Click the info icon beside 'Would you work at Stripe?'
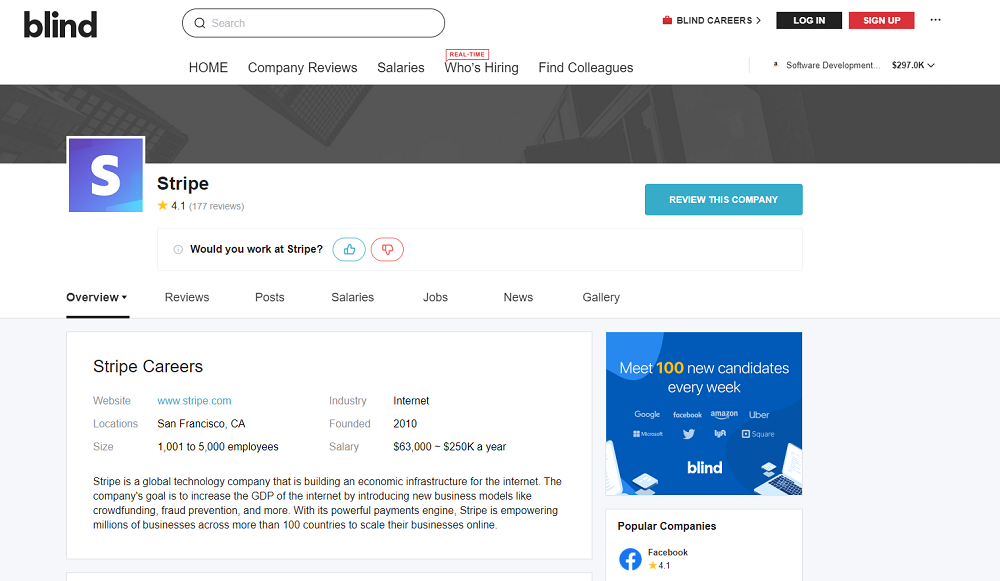This screenshot has height=581, width=1000. click(x=178, y=249)
